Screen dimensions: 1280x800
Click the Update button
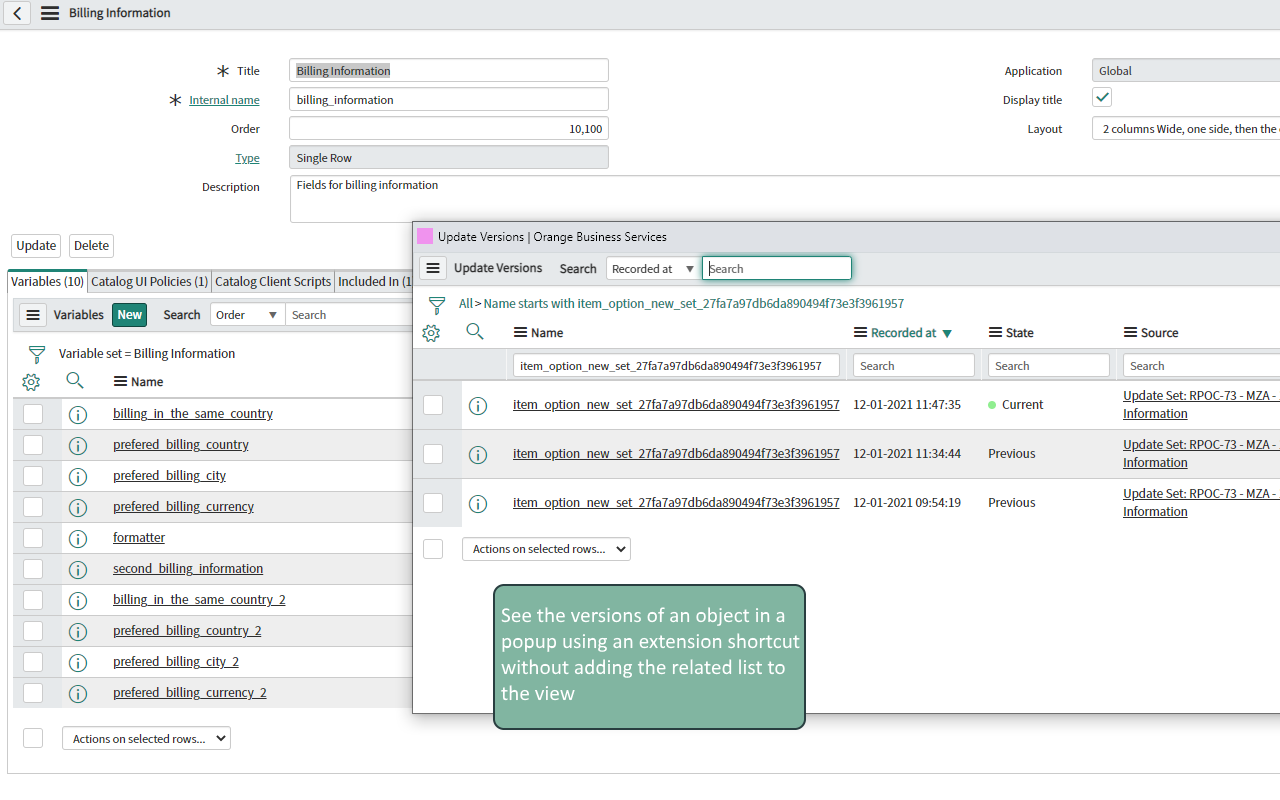(x=35, y=245)
